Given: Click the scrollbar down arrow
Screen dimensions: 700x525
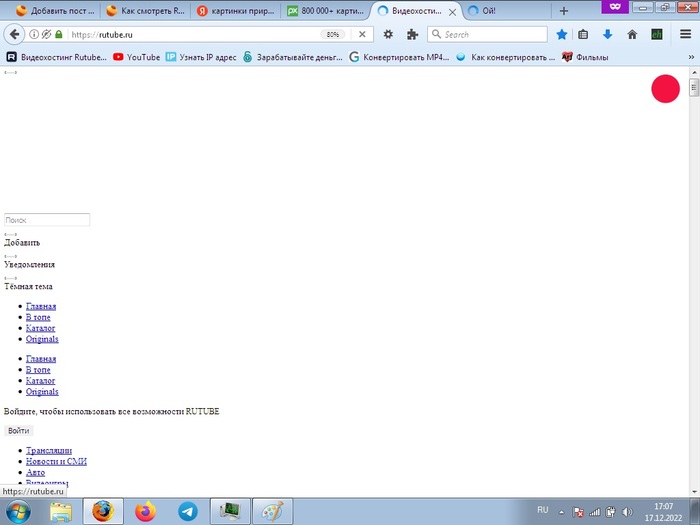Looking at the screenshot, I should click(694, 492).
